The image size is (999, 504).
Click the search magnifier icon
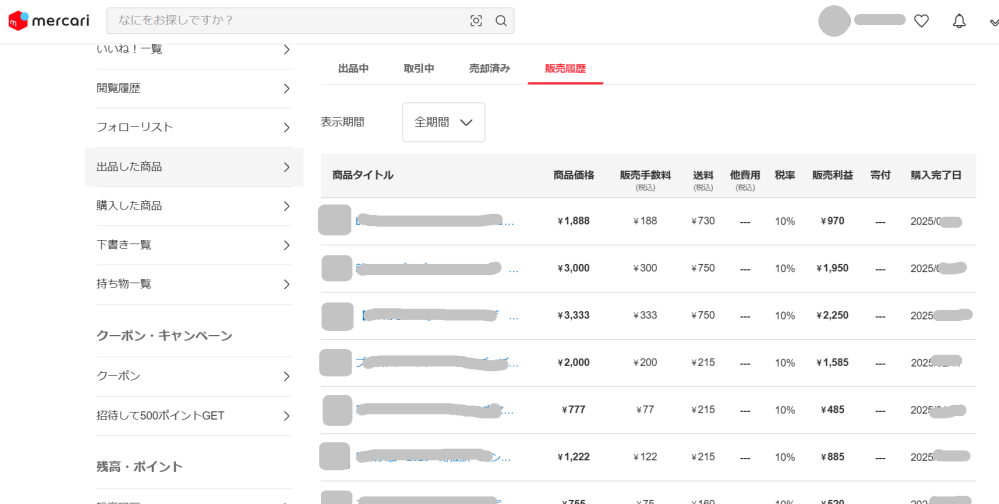click(x=501, y=21)
